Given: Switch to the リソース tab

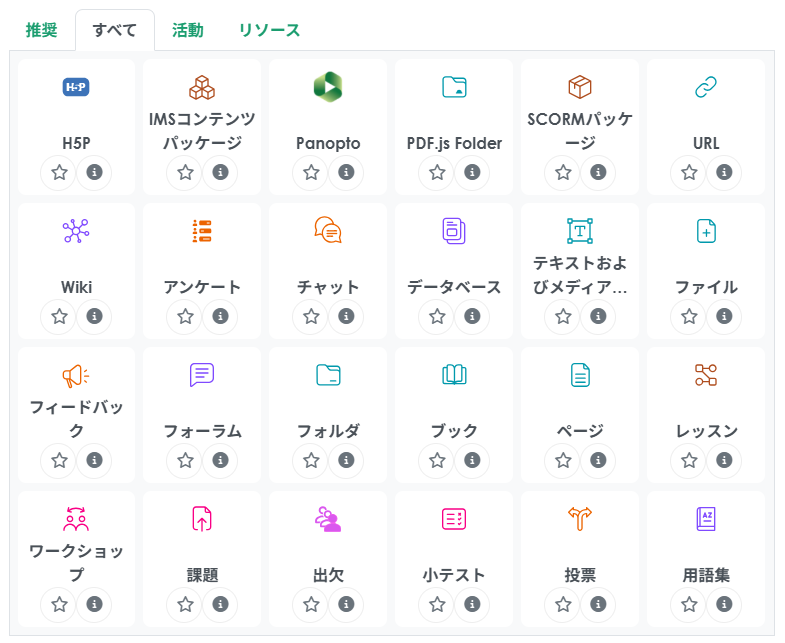Looking at the screenshot, I should click(x=269, y=30).
